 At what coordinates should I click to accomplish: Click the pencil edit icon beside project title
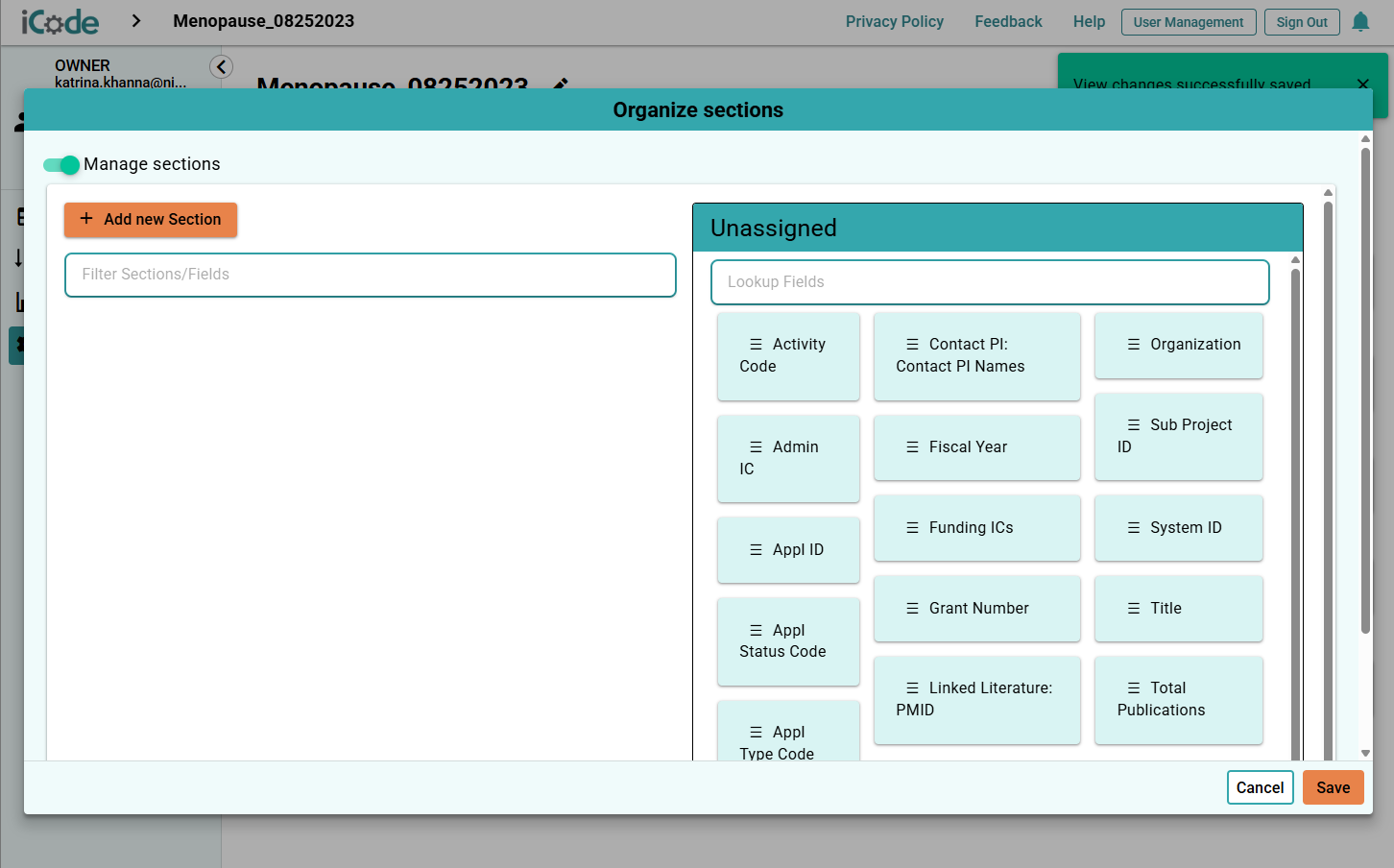[x=561, y=84]
